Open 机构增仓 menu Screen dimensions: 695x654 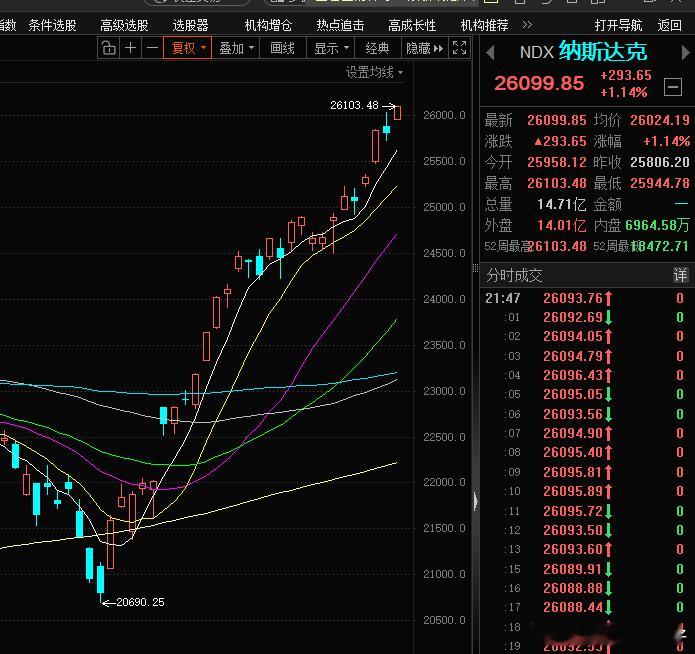(268, 25)
